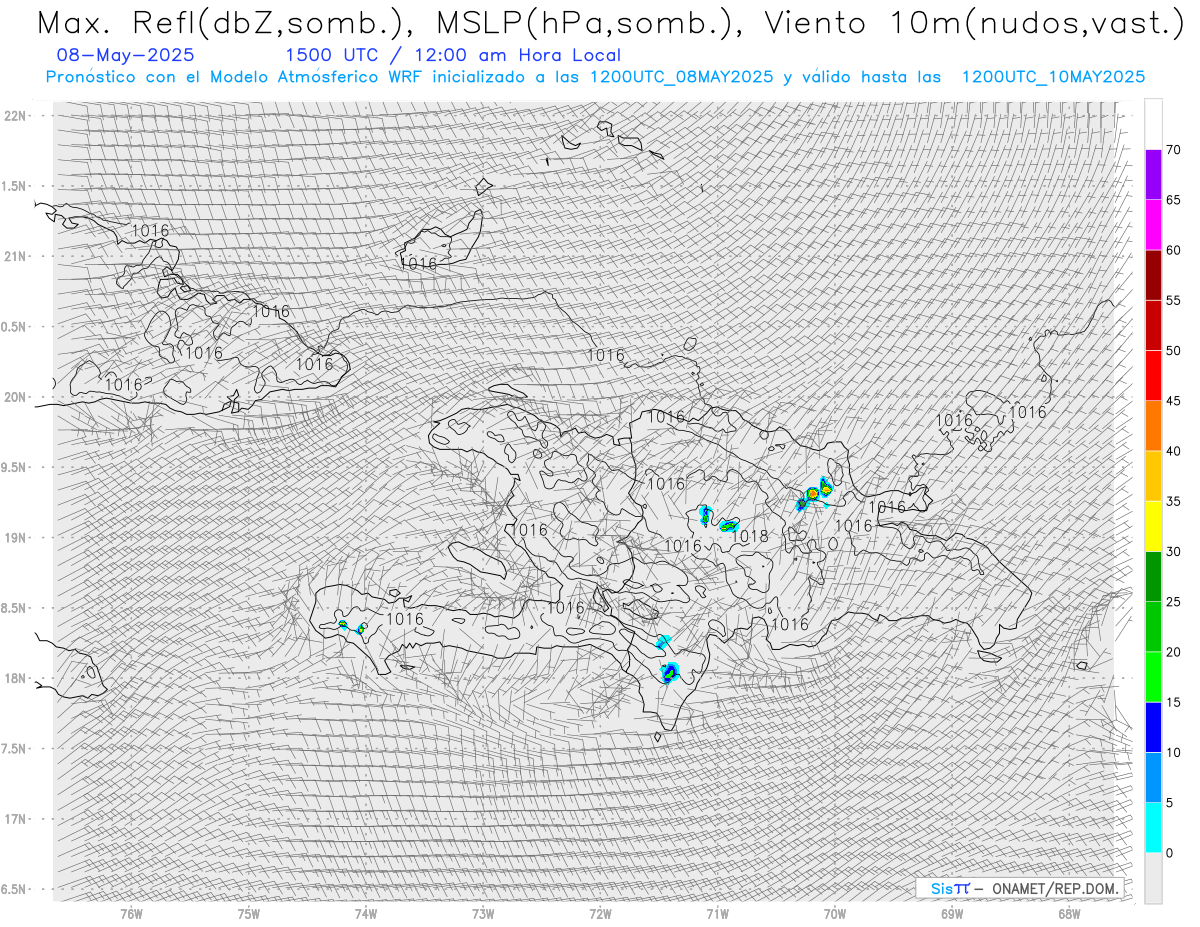Select the dark maroon 55–60 dBZ swatch
The width and height of the screenshot is (1200, 927).
pyautogui.click(x=1153, y=275)
